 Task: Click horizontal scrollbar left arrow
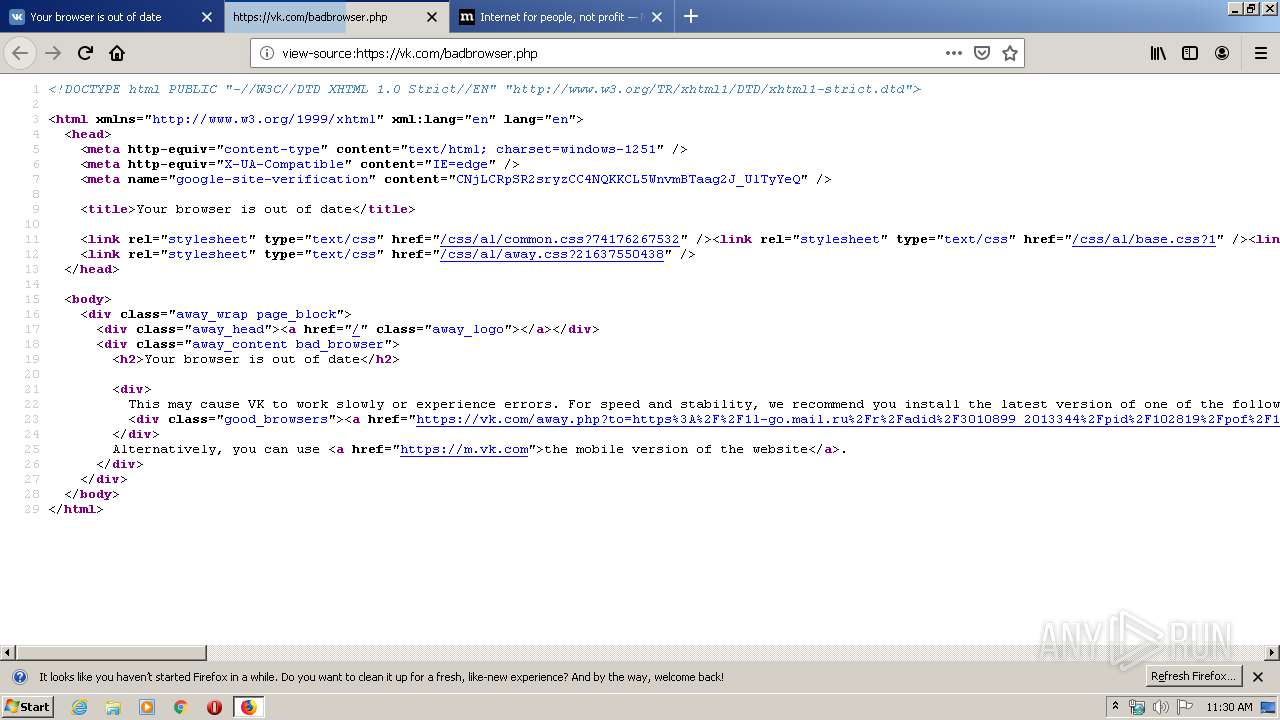point(8,652)
